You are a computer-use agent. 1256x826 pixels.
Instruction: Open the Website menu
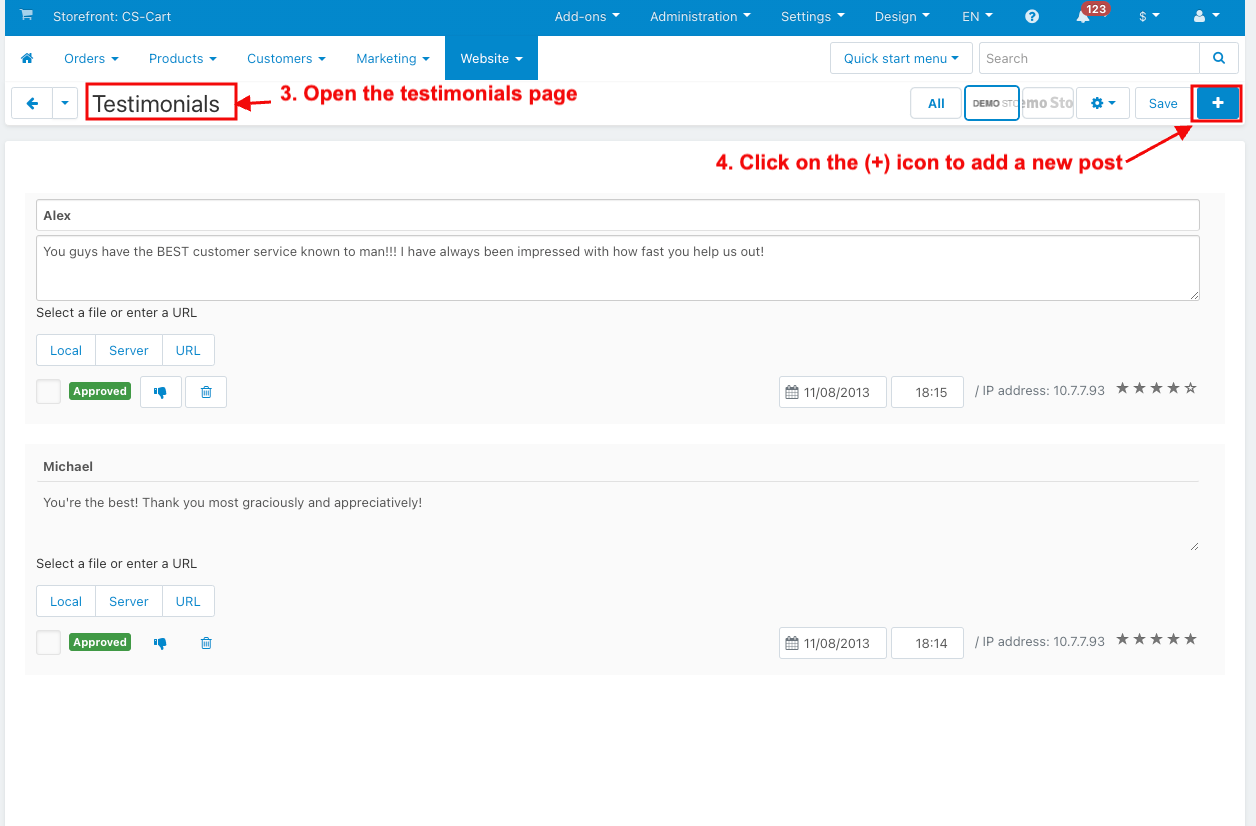click(x=491, y=59)
